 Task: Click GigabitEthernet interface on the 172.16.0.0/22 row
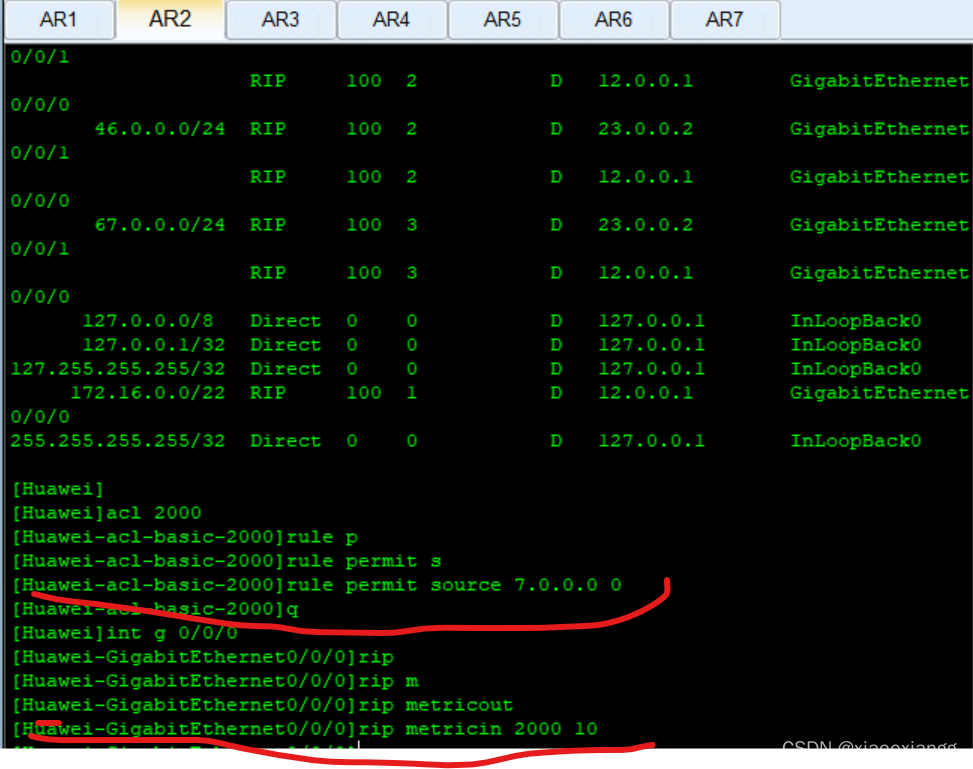(x=879, y=393)
